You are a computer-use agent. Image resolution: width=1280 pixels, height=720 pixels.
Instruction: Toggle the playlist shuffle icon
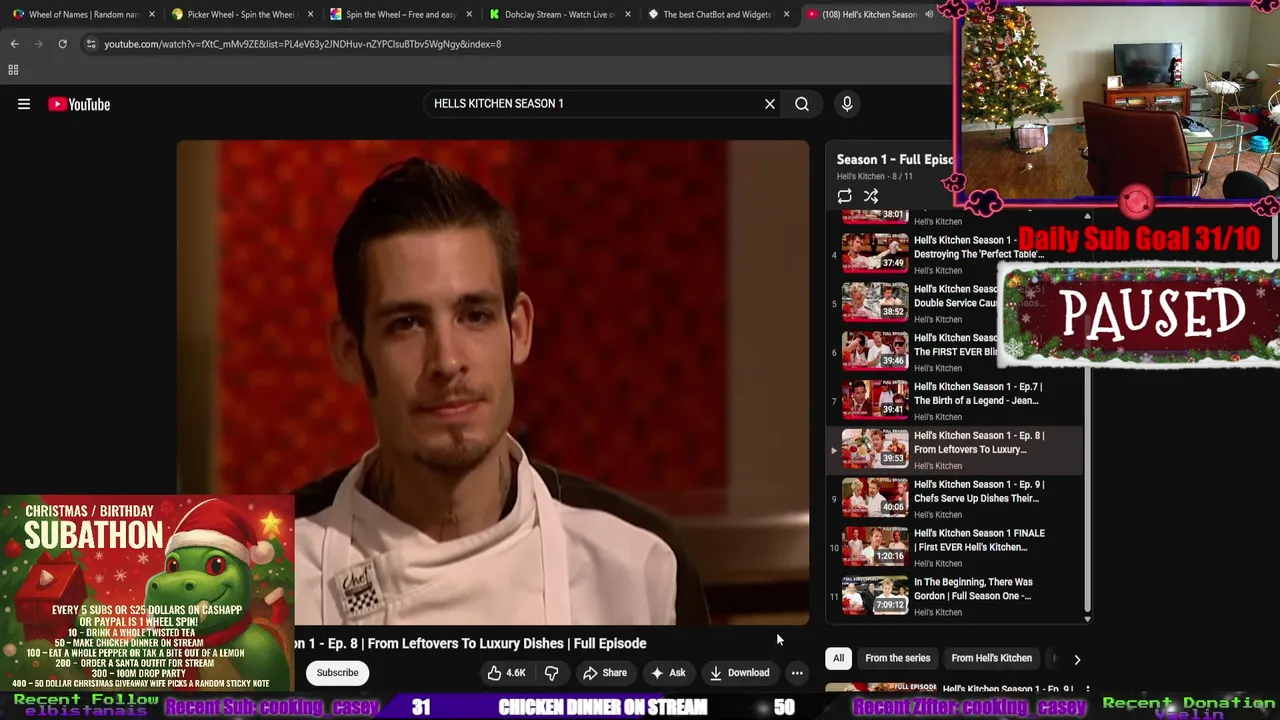click(871, 196)
